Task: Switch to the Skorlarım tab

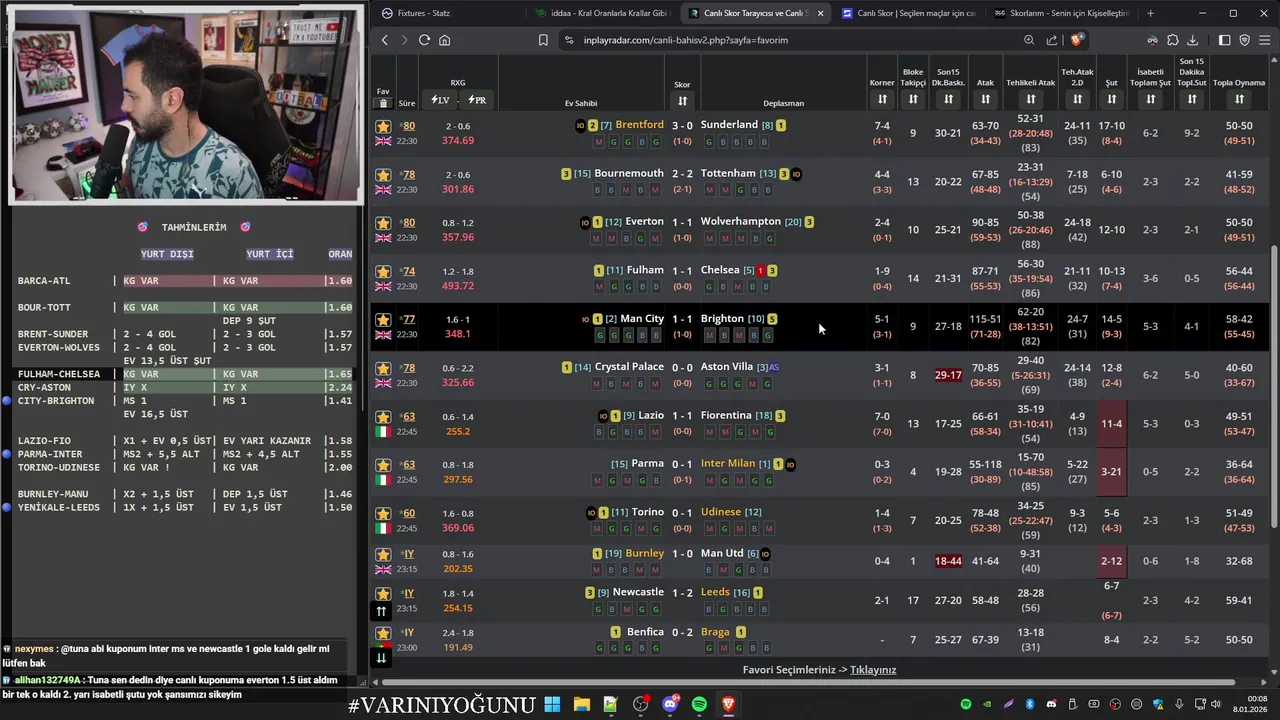Action: pos(1060,13)
